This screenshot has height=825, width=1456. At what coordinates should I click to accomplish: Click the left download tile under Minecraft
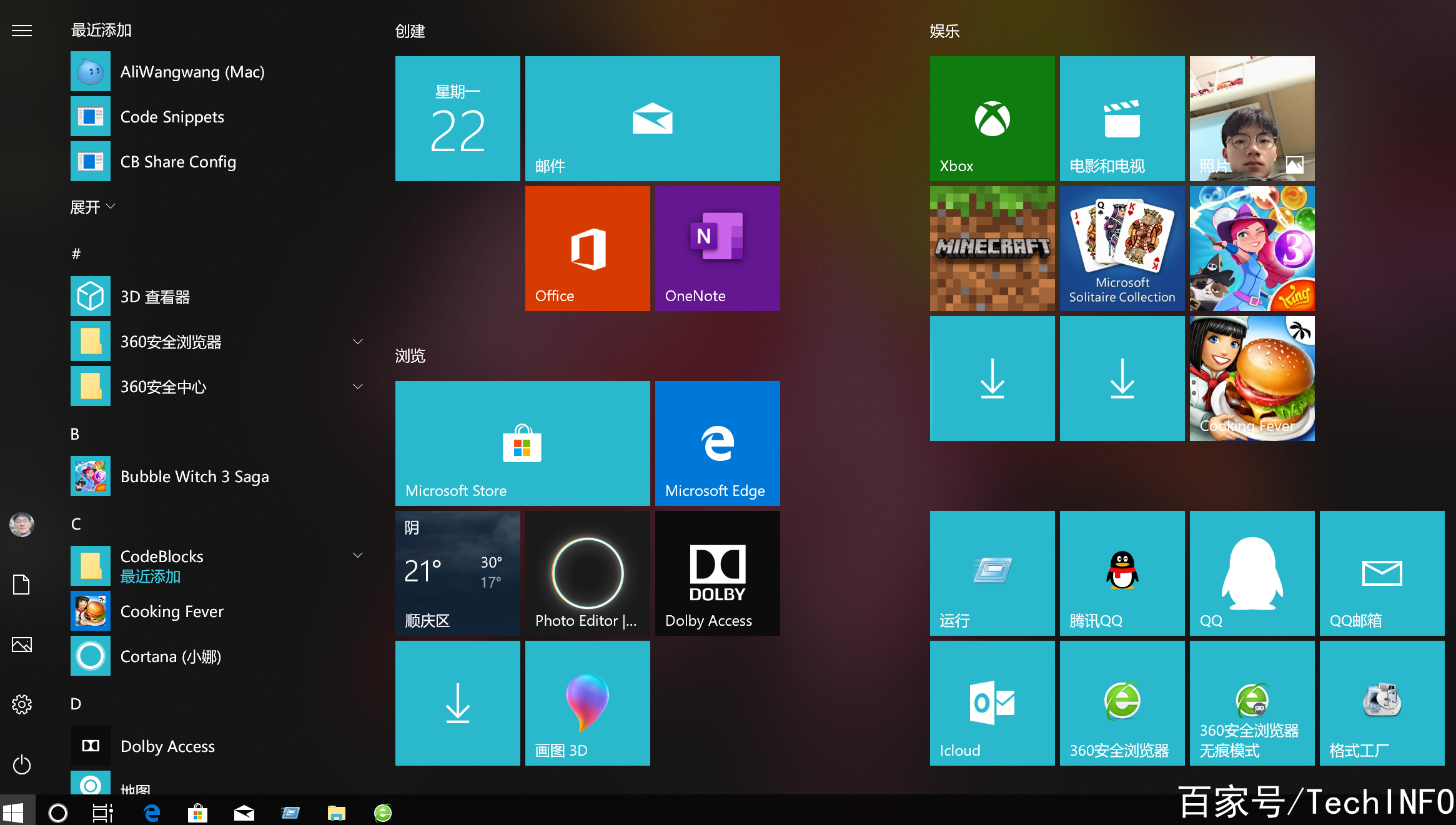click(992, 378)
